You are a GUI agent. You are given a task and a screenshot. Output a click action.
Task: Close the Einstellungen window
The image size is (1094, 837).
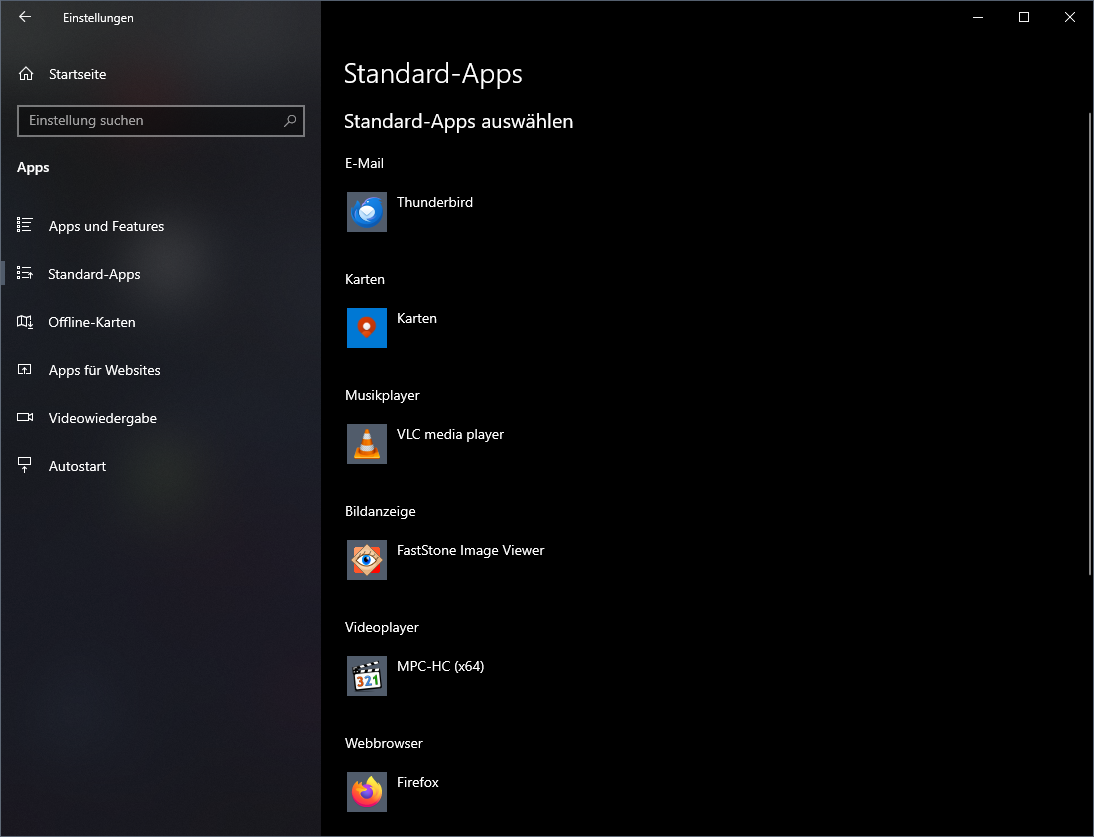[x=1070, y=17]
